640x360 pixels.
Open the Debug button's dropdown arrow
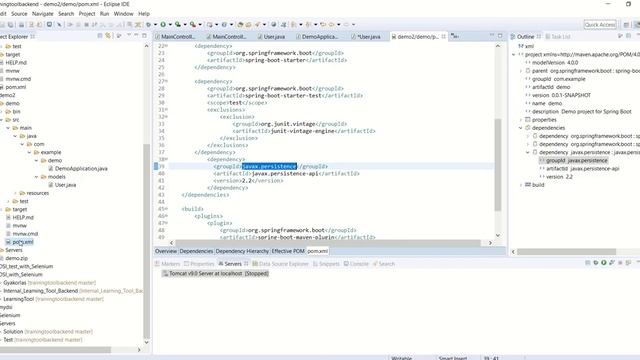[x=156, y=24]
